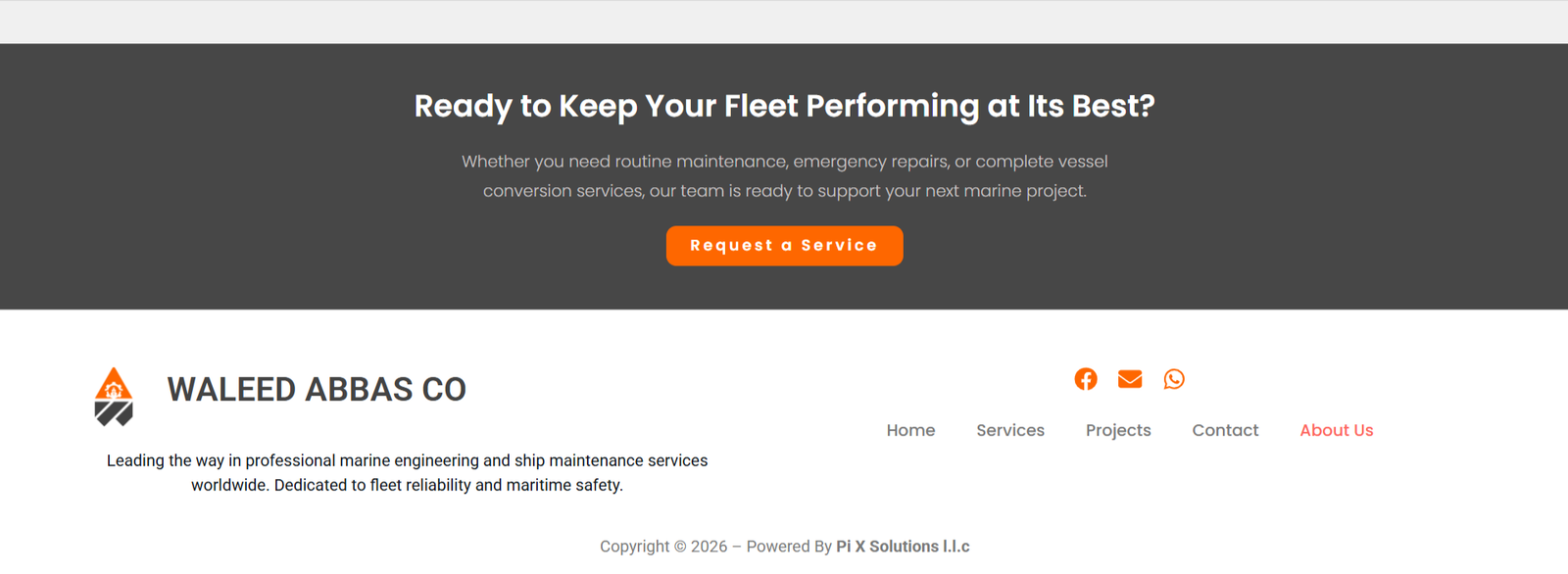Viewport: 1568px width, 574px height.
Task: Open the Facebook social icon
Action: [x=1086, y=379]
